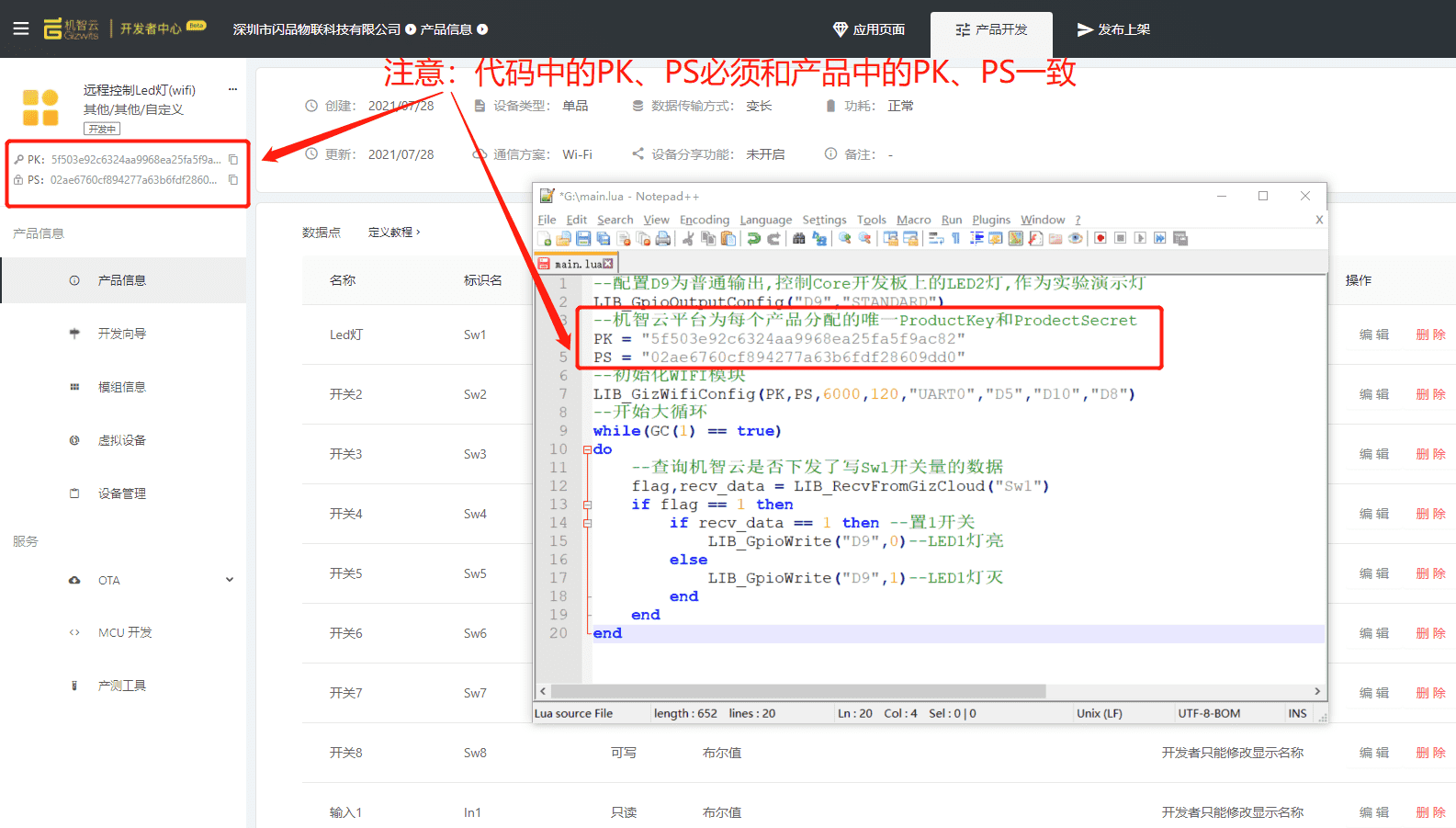Toggle Monitoring eye icon in Notepad++ toolbar
The height and width of the screenshot is (828, 1456).
pyautogui.click(x=1075, y=238)
